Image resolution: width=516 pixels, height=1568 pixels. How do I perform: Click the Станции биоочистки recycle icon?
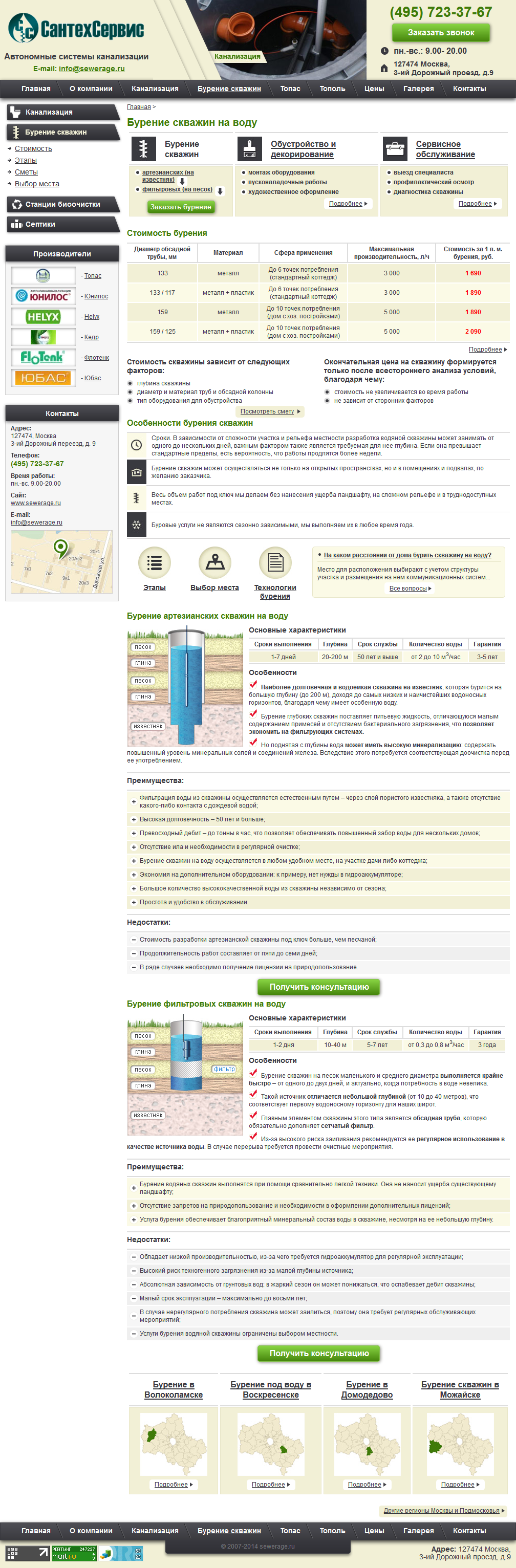[x=16, y=205]
